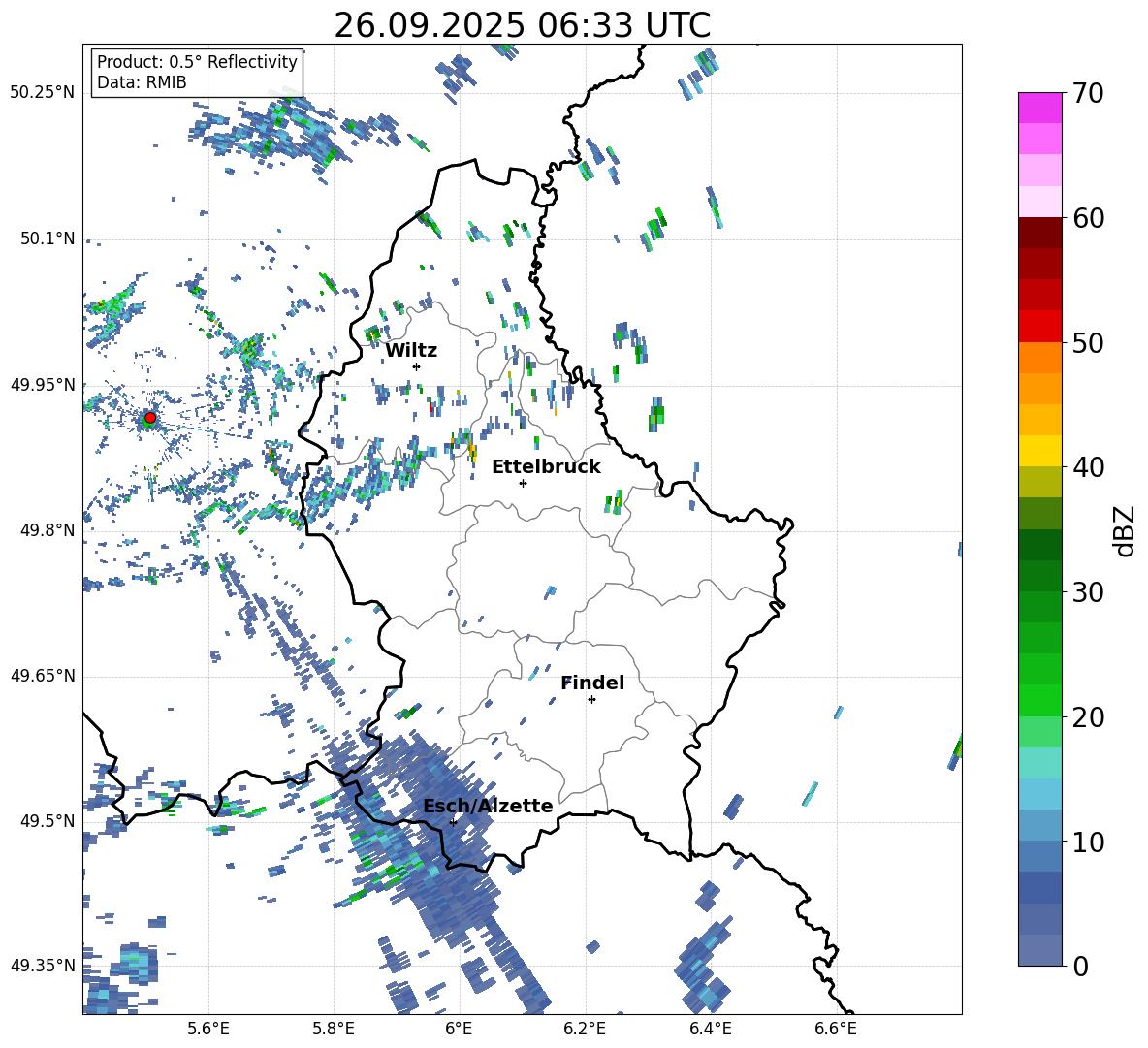The height and width of the screenshot is (1048, 1148).
Task: Click the Ettelbruck station cross marker
Action: 523,483
